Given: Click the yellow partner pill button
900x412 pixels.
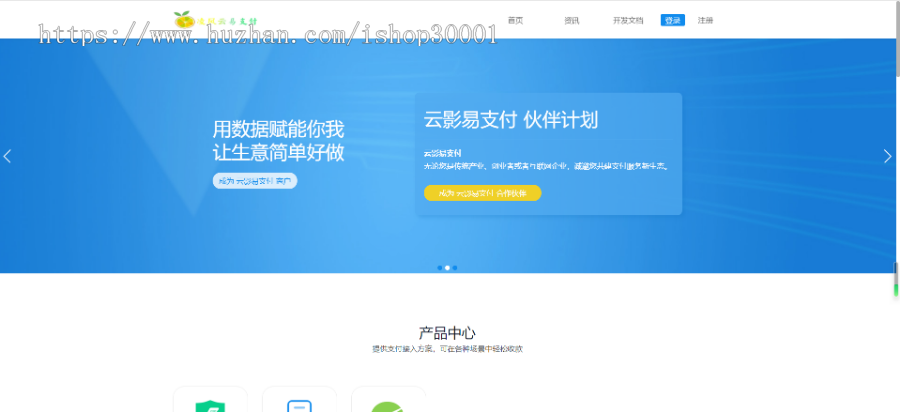Looking at the screenshot, I should 482,193.
